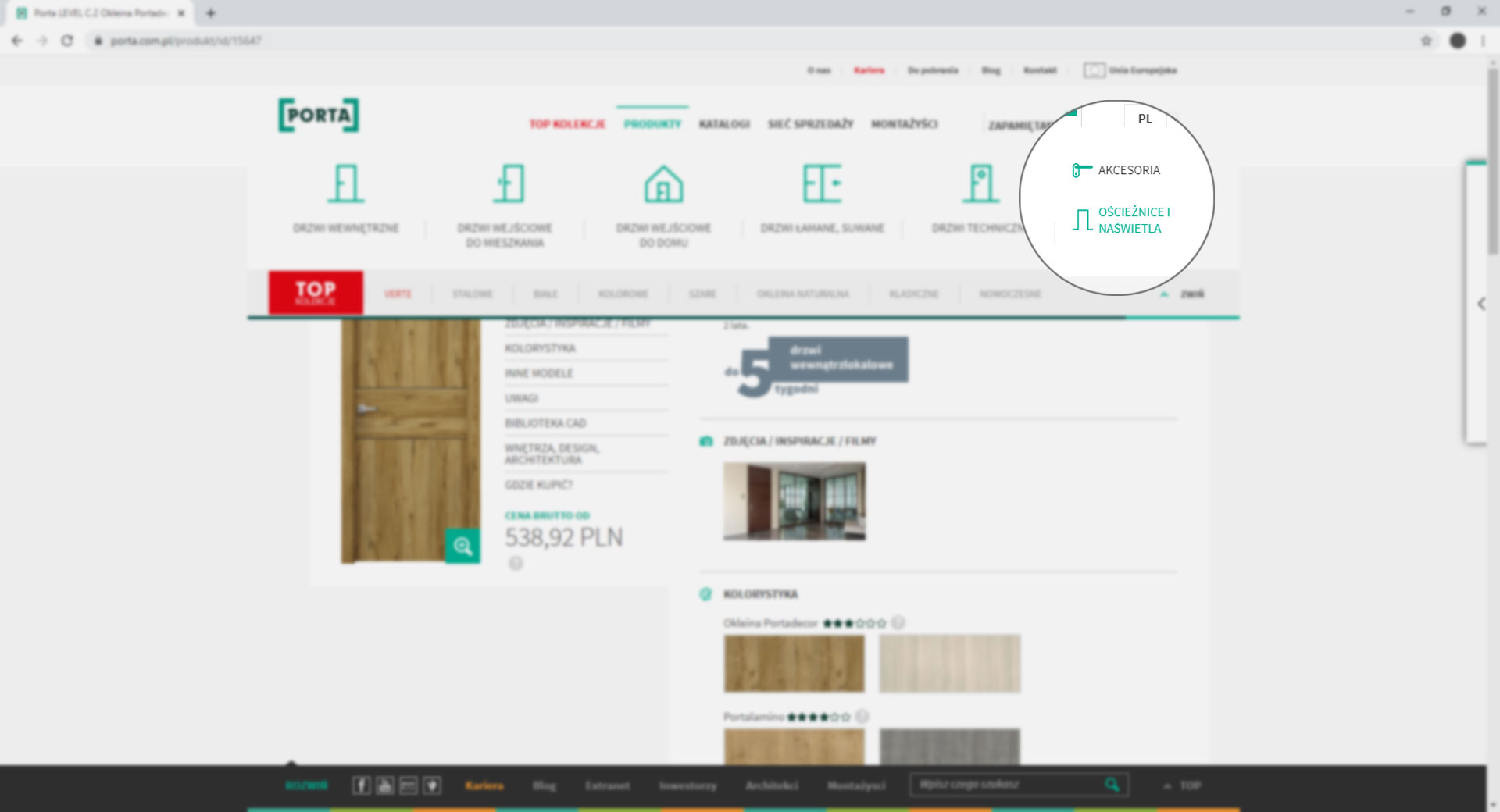Click help icon next to Portalamino rating
The width and height of the screenshot is (1500, 812).
click(862, 717)
